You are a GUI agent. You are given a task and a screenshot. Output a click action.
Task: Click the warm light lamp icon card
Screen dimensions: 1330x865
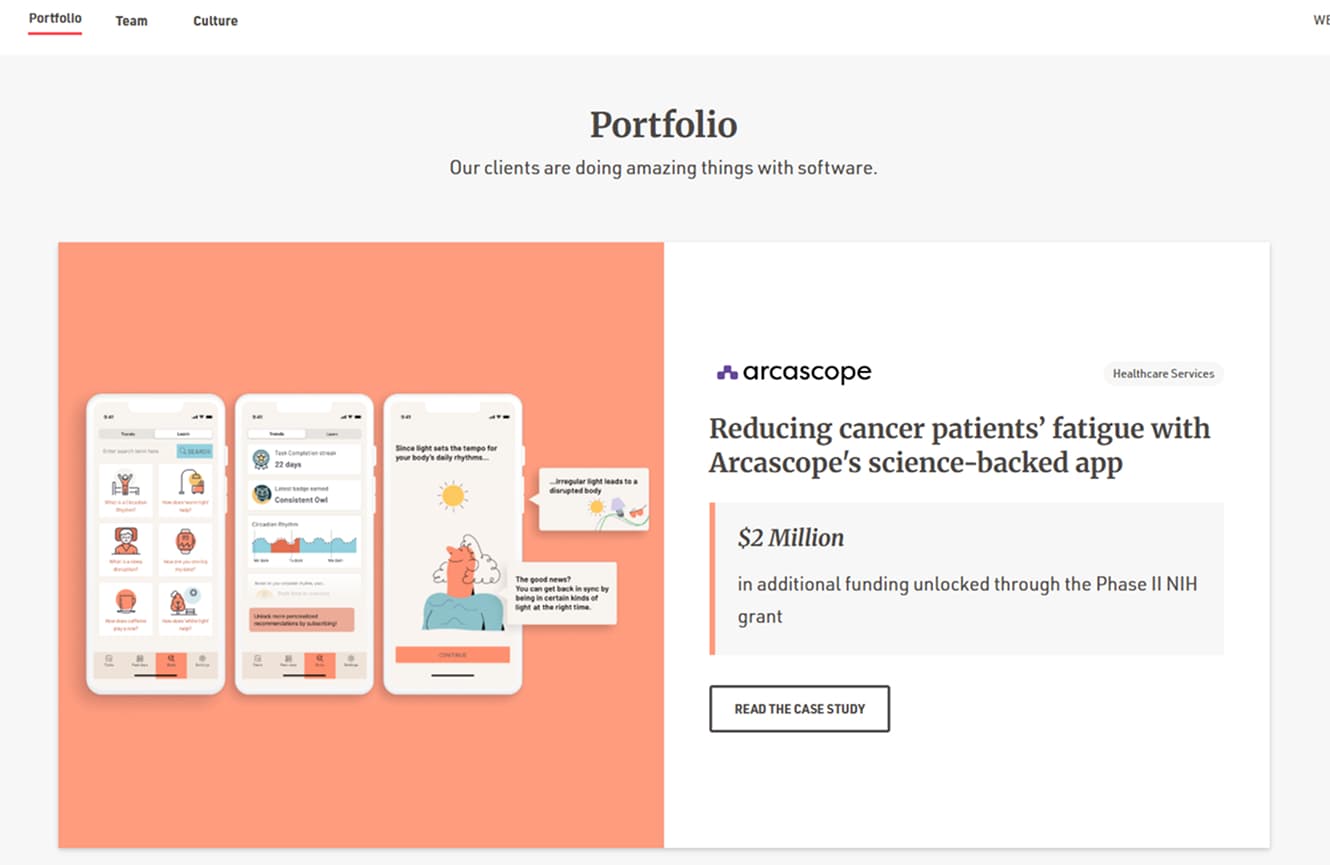point(186,491)
